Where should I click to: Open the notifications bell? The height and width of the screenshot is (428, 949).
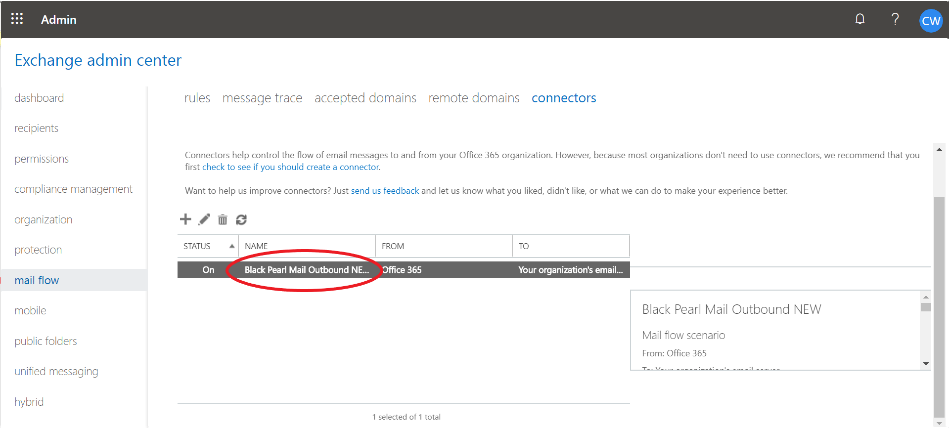[x=859, y=19]
